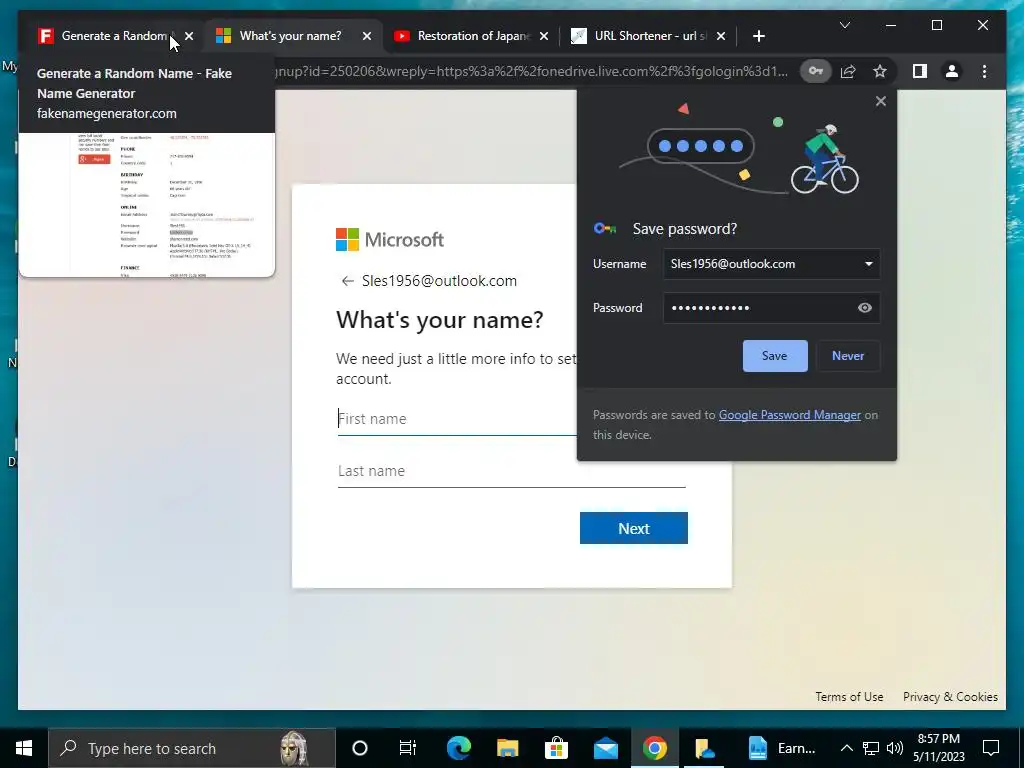Close the URL Shortener tab
Screen dimensions: 1024x768
coord(721,36)
